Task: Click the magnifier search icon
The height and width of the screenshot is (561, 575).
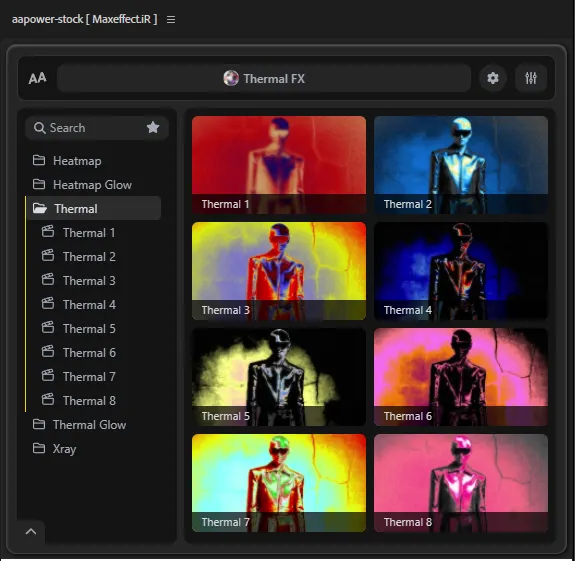Action: 40,128
